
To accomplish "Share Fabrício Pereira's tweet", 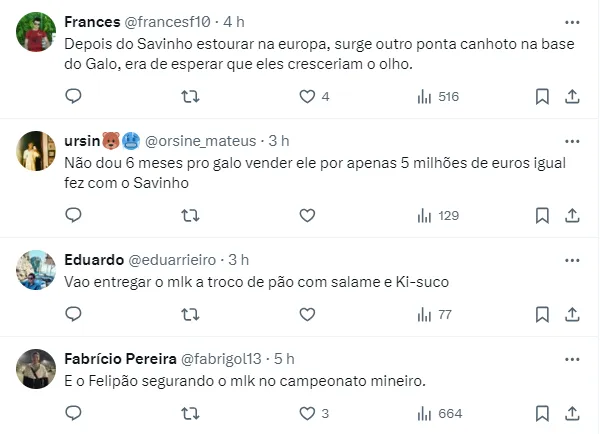I will pyautogui.click(x=572, y=413).
